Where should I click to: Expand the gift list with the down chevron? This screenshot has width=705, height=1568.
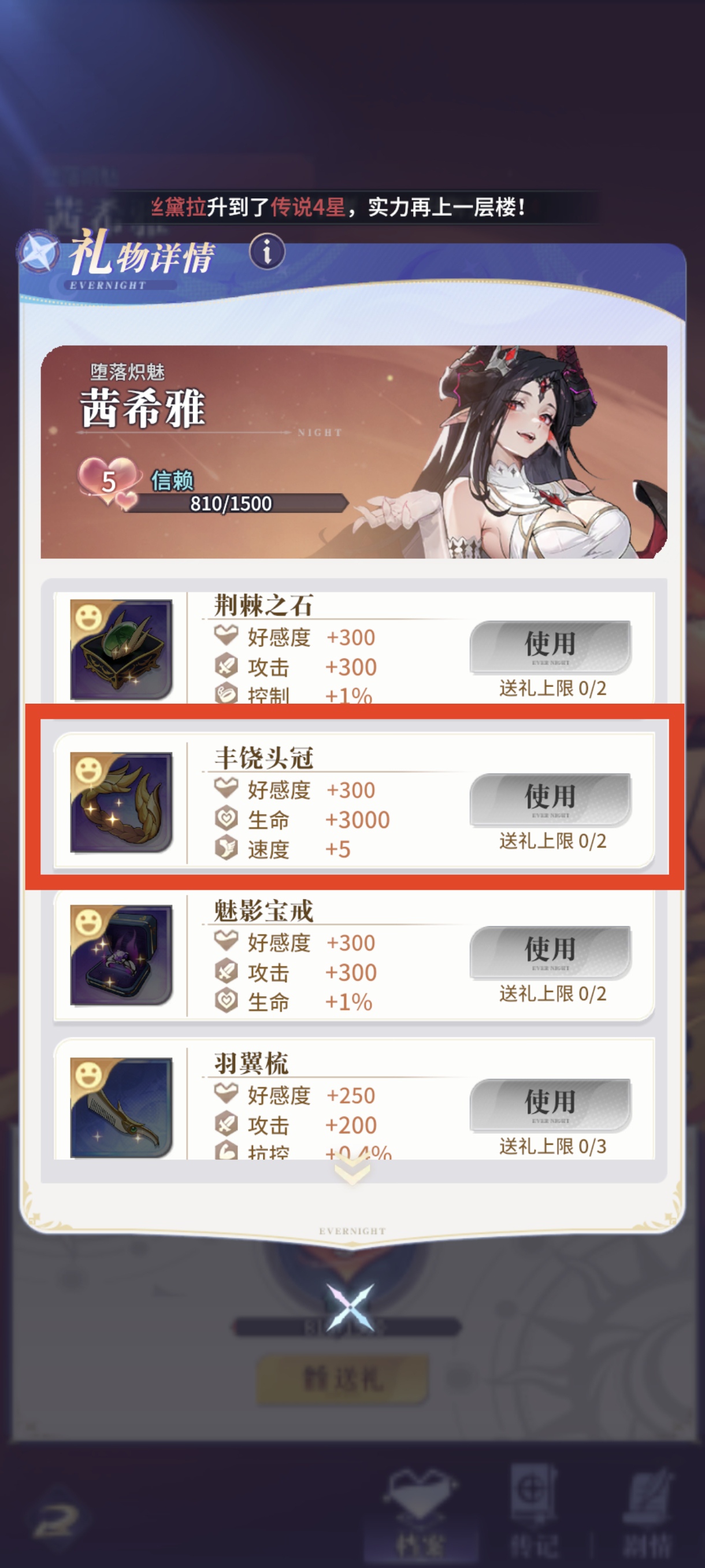tap(353, 1169)
